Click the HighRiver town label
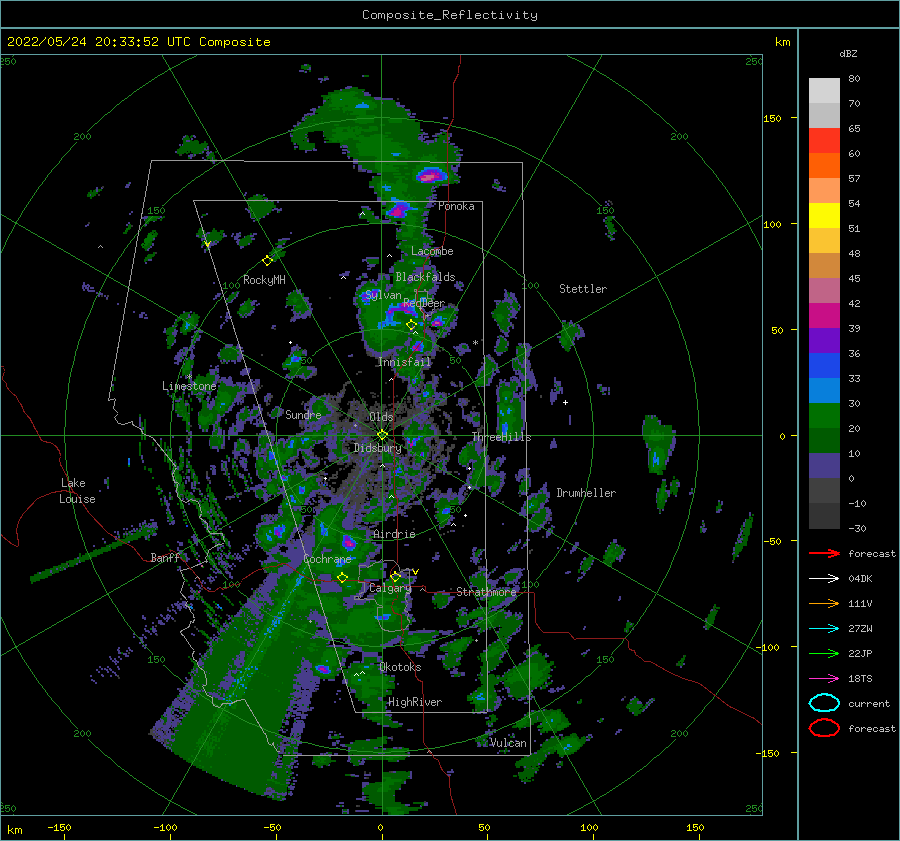 pyautogui.click(x=416, y=702)
